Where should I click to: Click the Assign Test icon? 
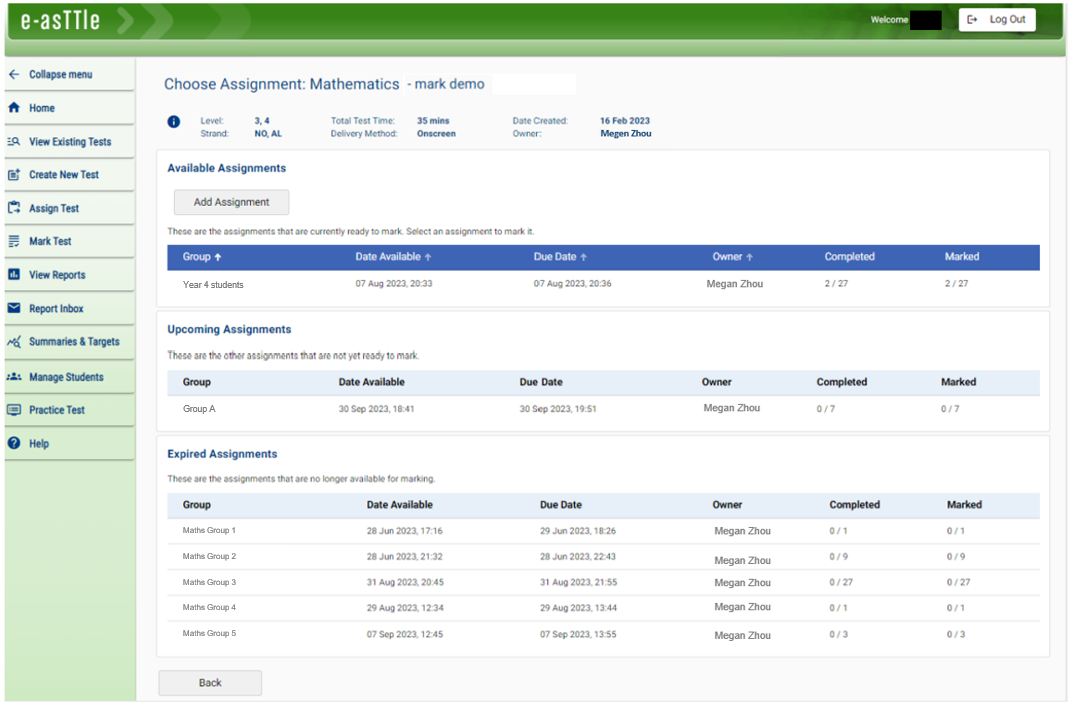(14, 208)
